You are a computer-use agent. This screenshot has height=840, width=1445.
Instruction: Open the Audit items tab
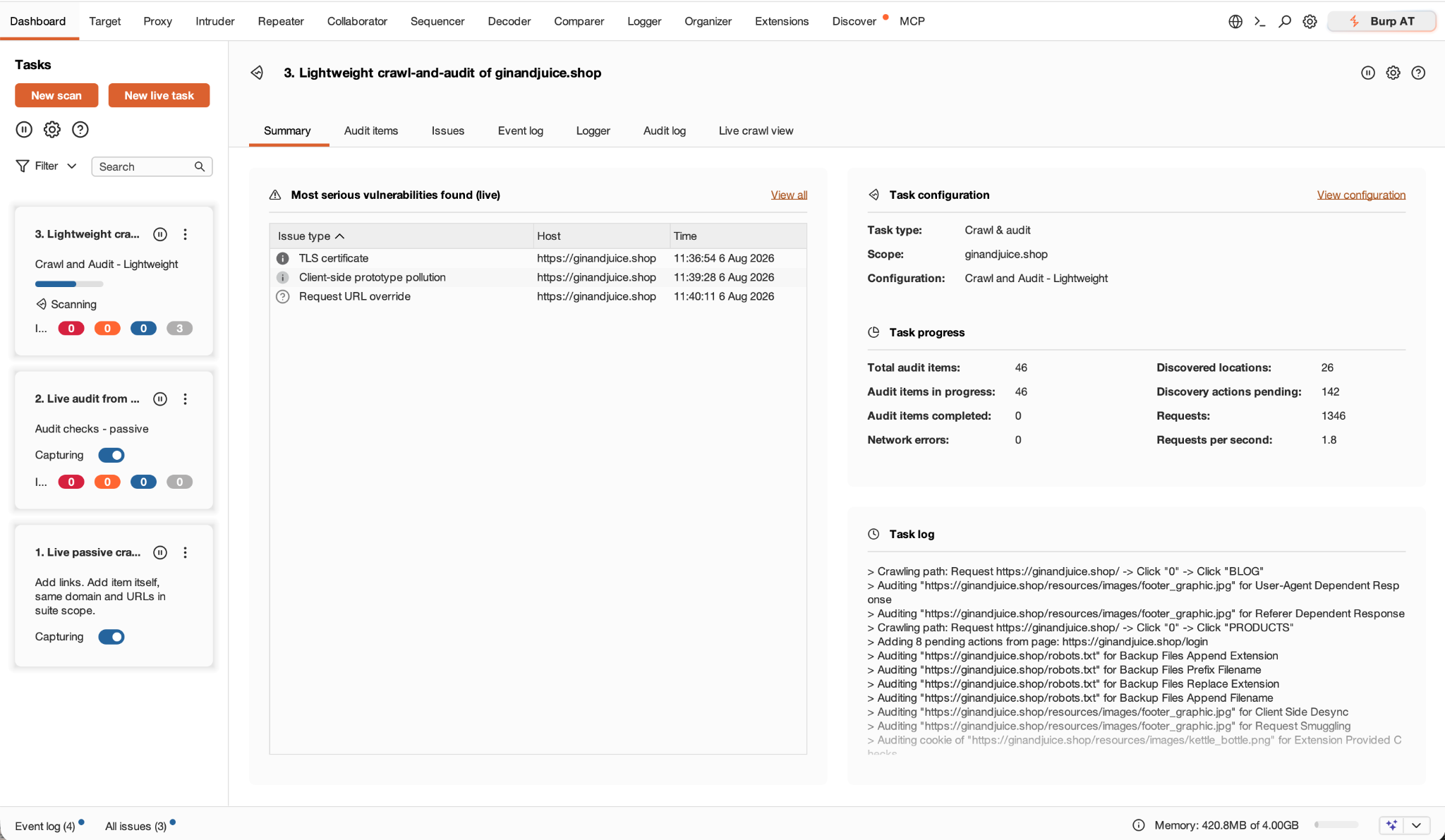tap(371, 131)
